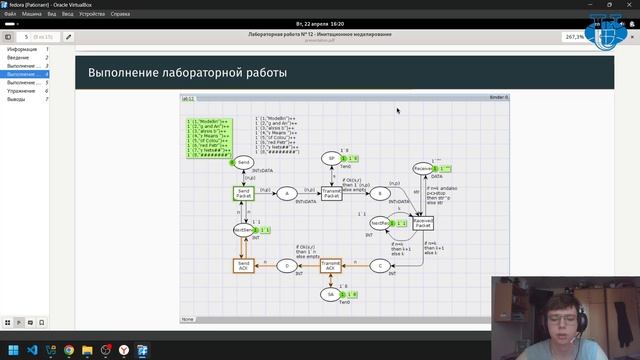Click the Send Packet transition in the diagram
The height and width of the screenshot is (360, 640).
coord(244,193)
